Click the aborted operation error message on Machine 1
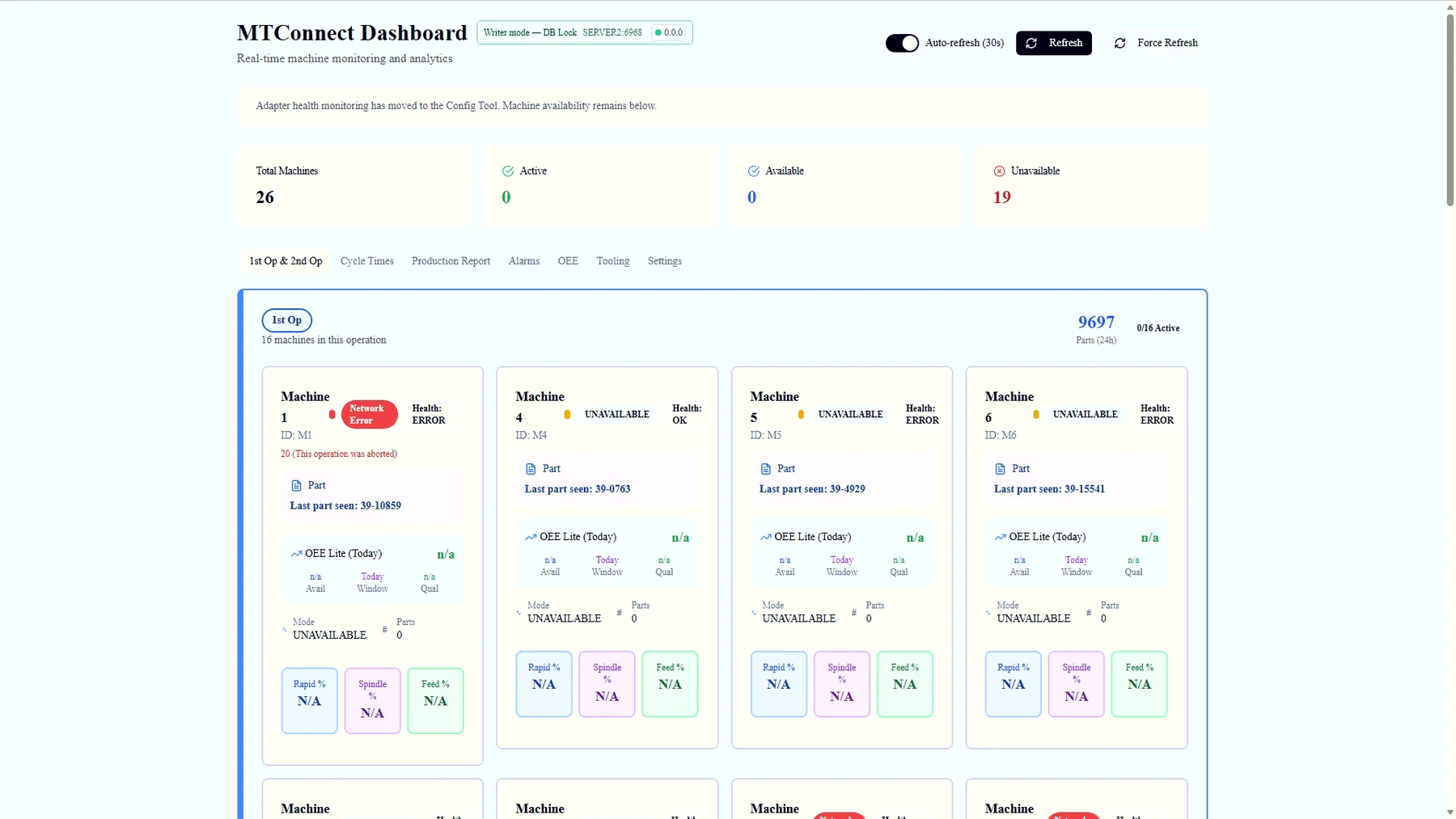1456x819 pixels. coord(339,454)
